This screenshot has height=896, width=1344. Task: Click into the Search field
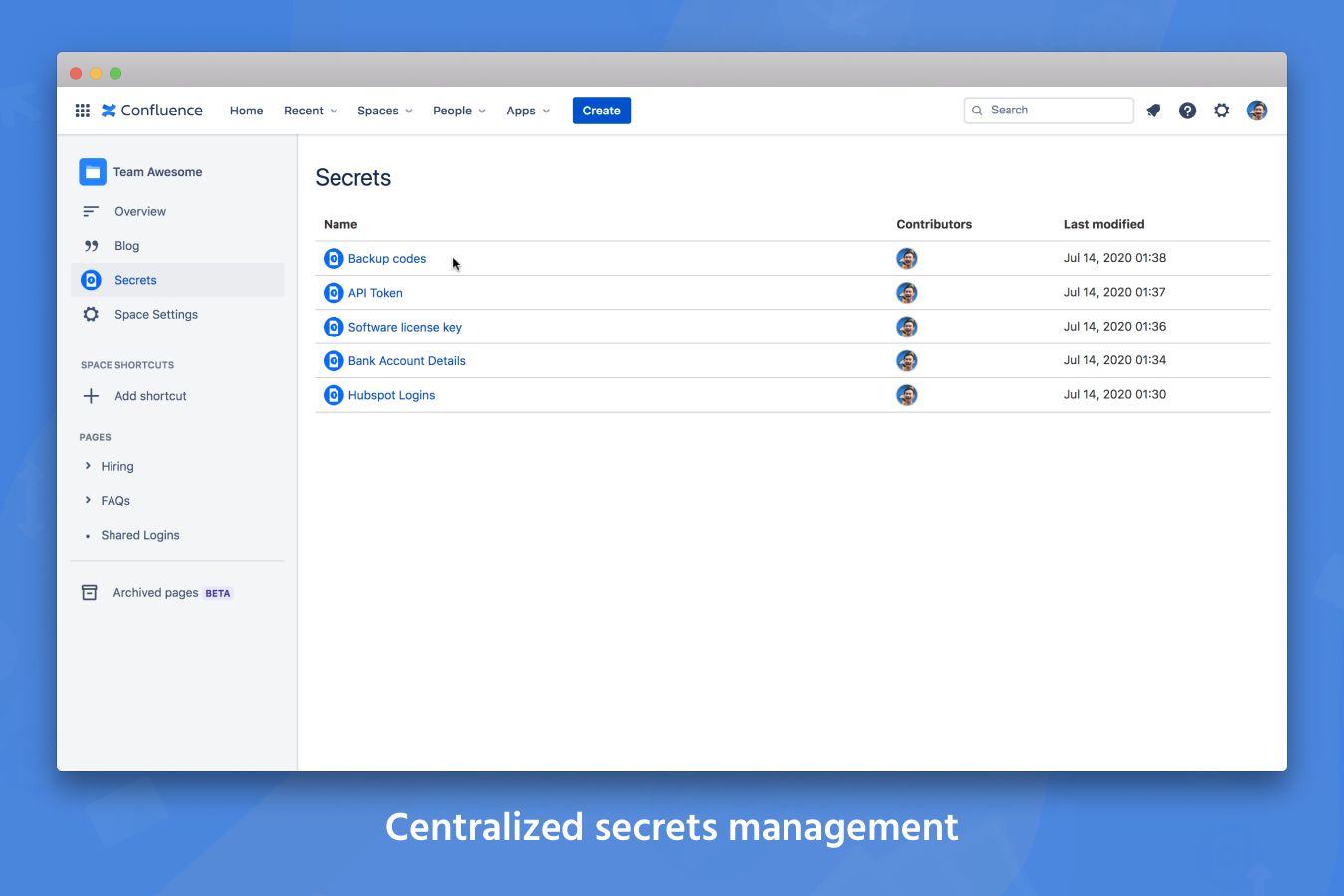click(x=1048, y=111)
